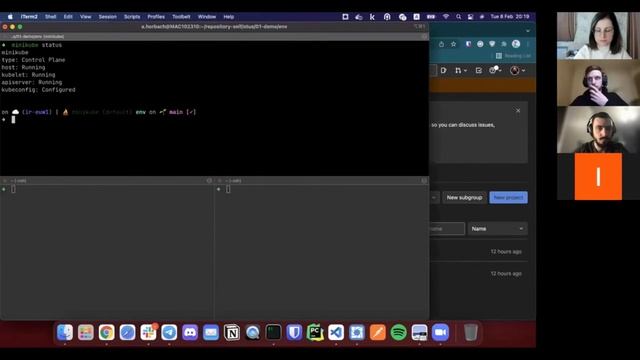640x360 pixels.
Task: Open the Profiles menu
Action: coord(156,17)
